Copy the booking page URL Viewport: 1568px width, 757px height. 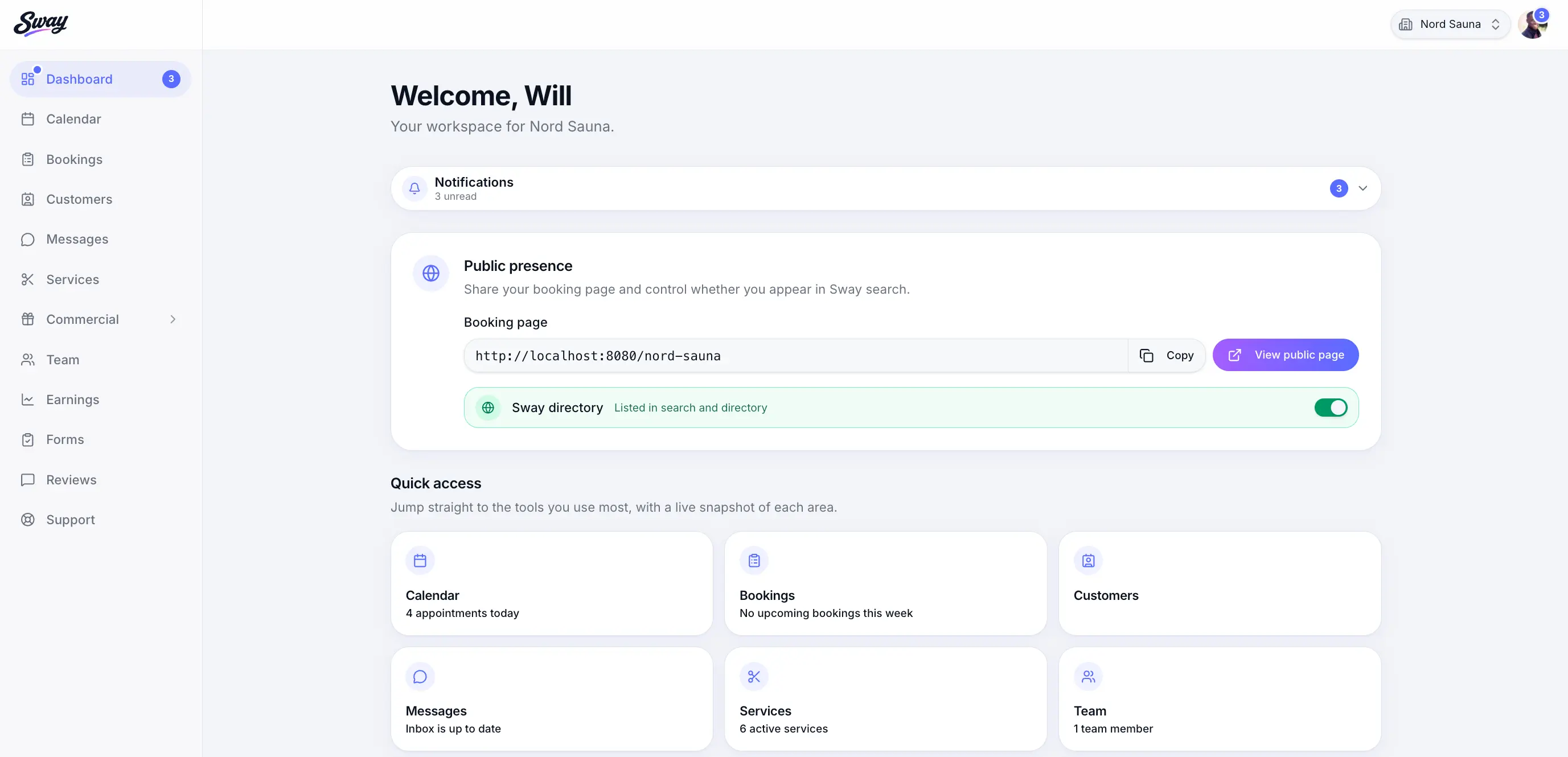1166,355
